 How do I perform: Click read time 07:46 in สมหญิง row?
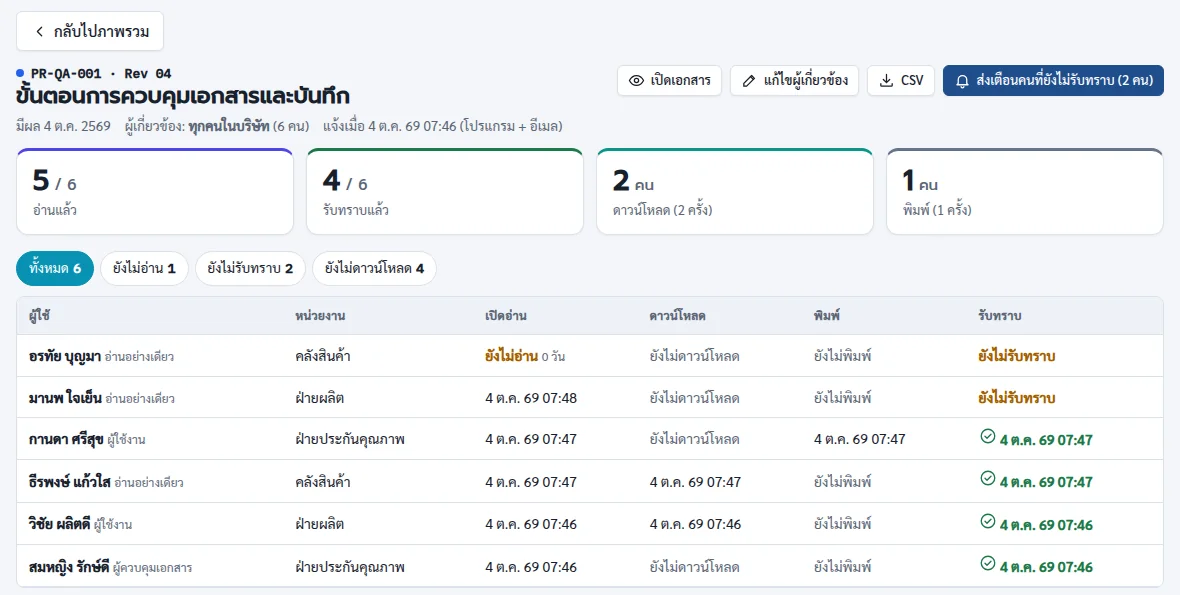click(531, 566)
